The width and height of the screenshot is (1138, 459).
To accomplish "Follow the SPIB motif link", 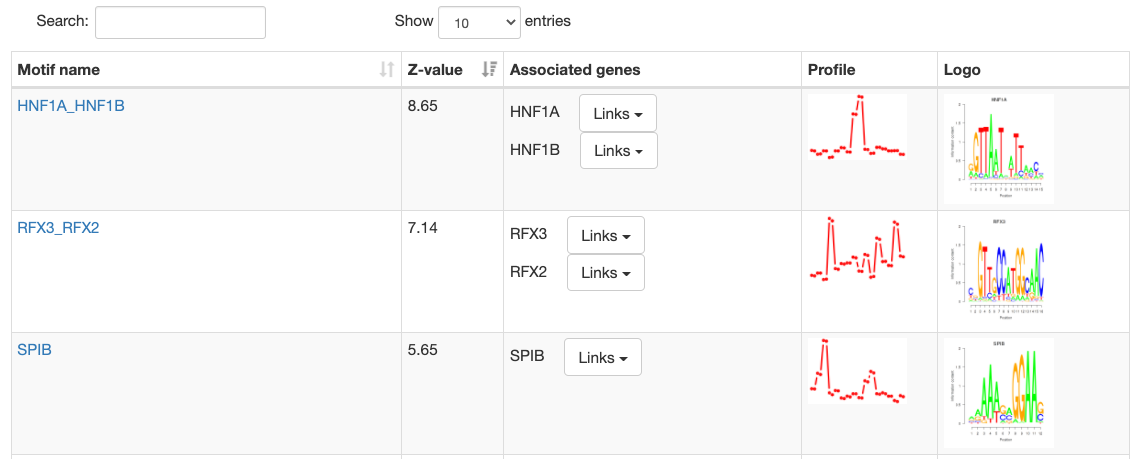I will [x=35, y=349].
